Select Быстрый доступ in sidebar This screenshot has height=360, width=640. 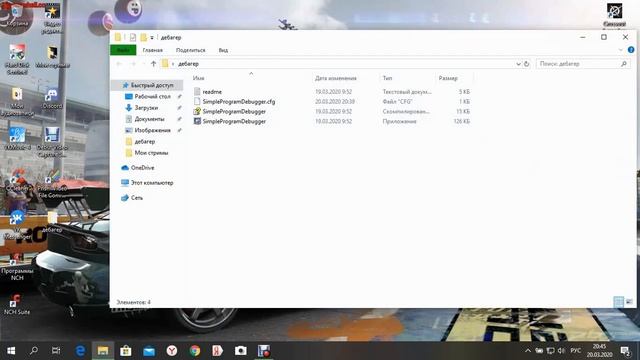[148, 85]
